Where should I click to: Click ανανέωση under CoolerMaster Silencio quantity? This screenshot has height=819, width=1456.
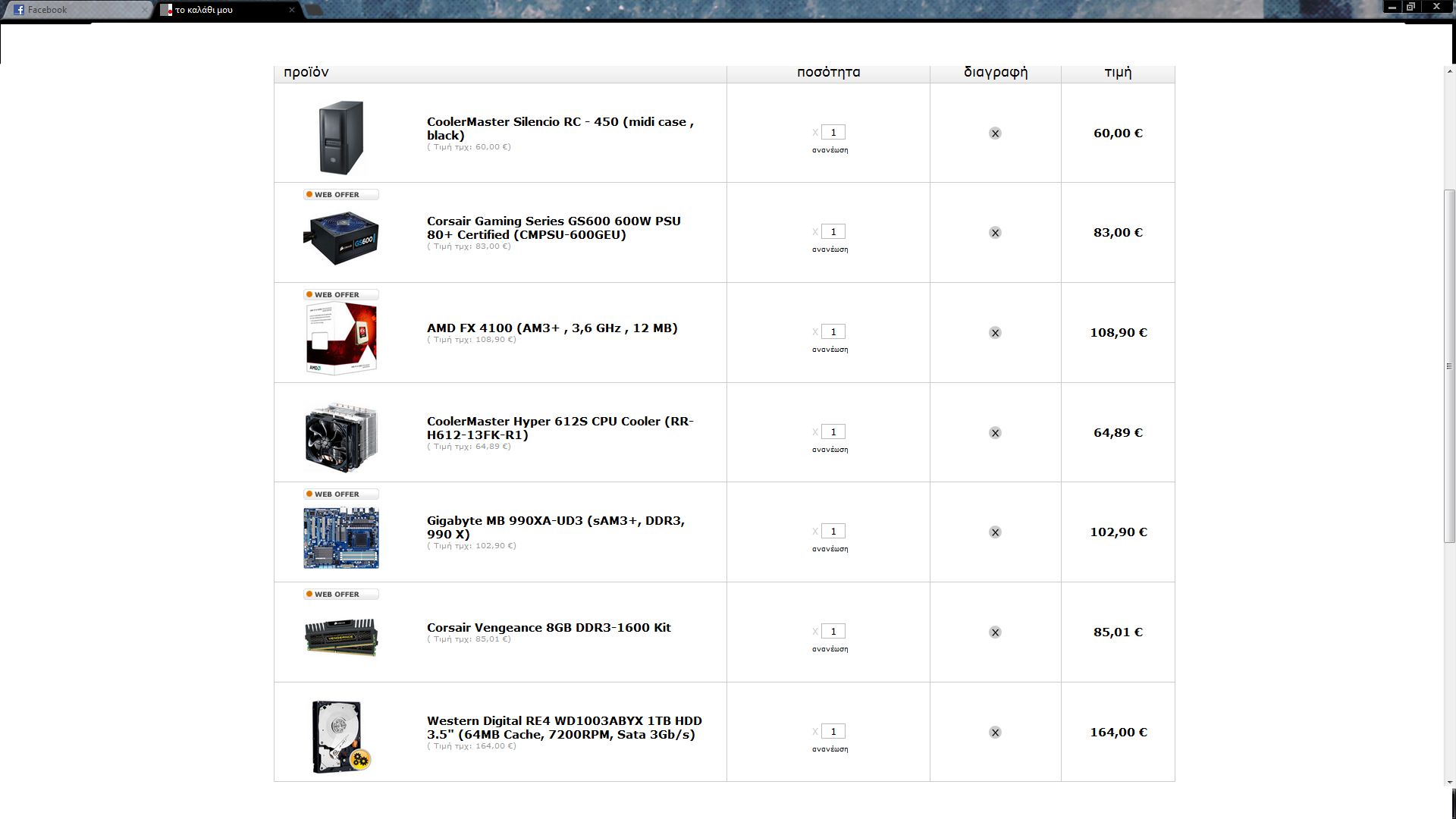(x=830, y=150)
